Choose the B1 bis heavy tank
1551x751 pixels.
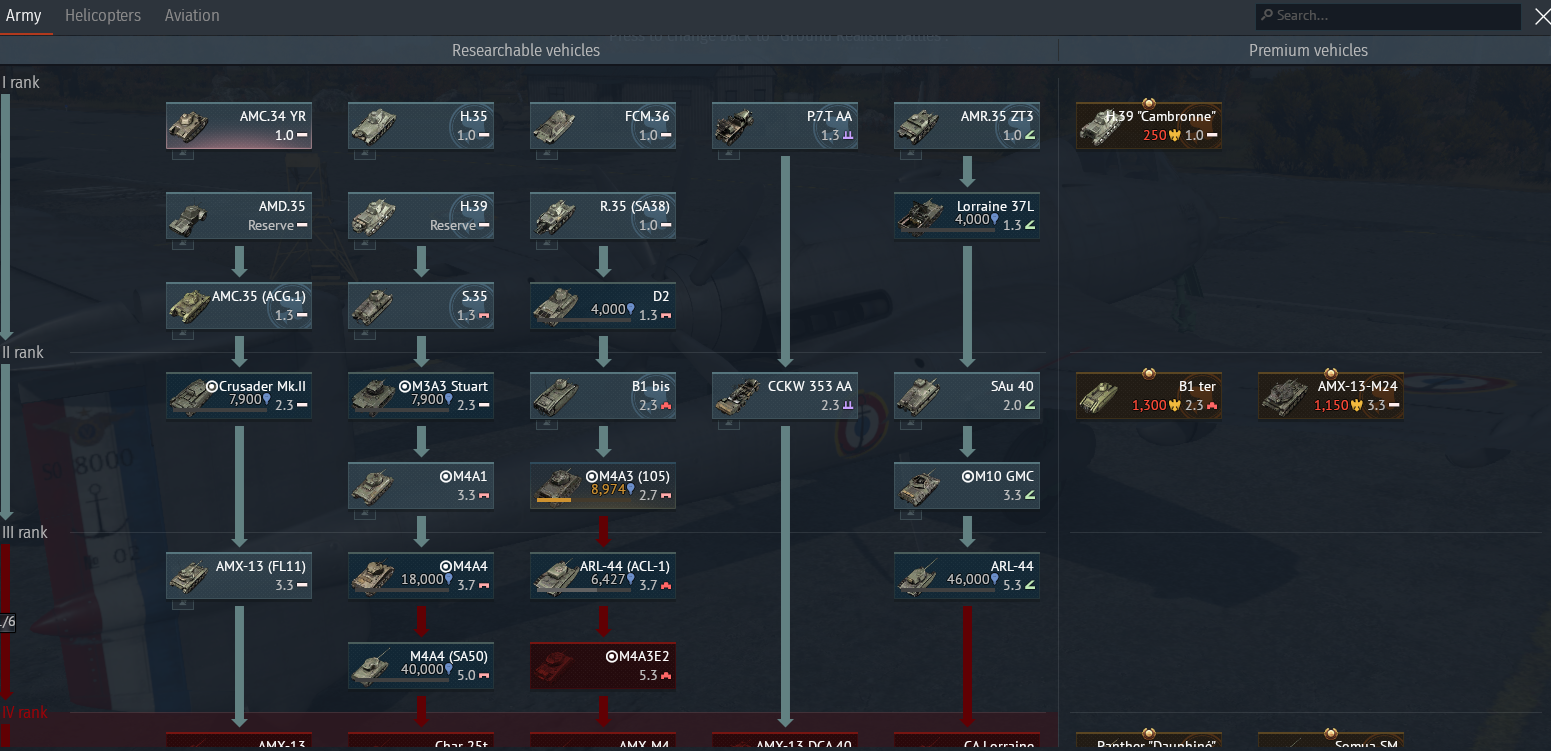point(603,396)
